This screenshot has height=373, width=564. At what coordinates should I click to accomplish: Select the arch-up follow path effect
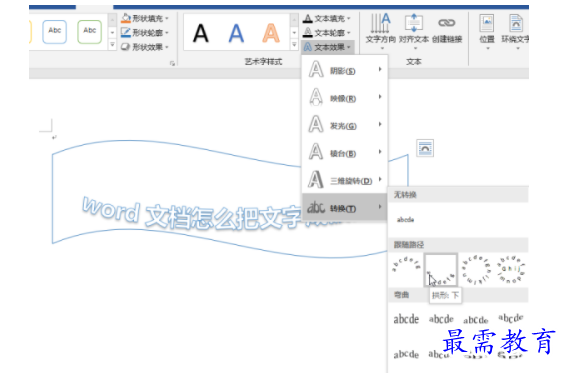coord(406,269)
